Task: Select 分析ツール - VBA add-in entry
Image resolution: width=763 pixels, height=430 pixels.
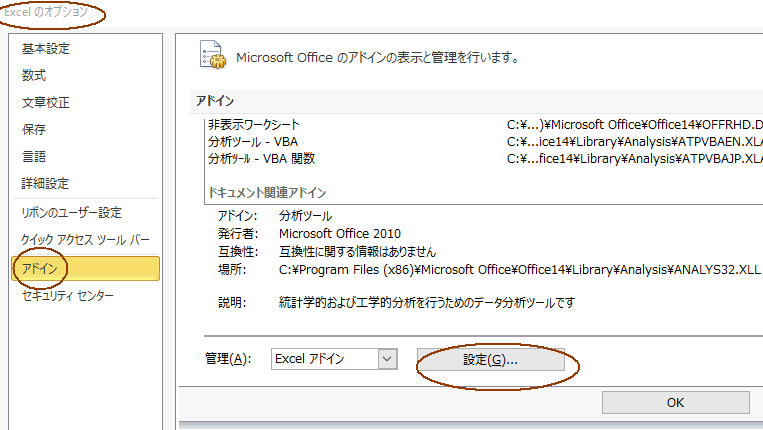Action: pyautogui.click(x=484, y=142)
